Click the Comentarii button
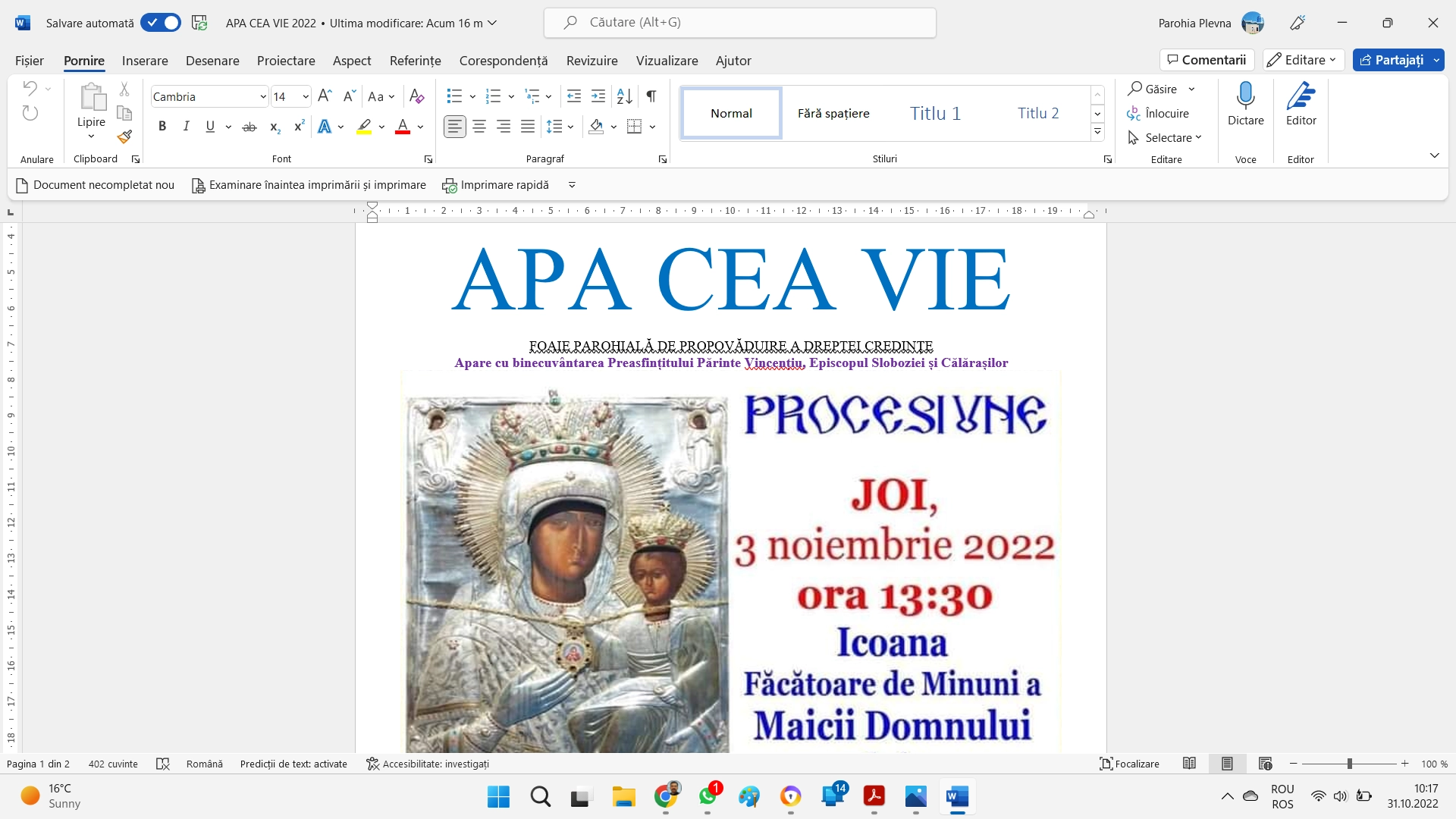 pos(1207,60)
